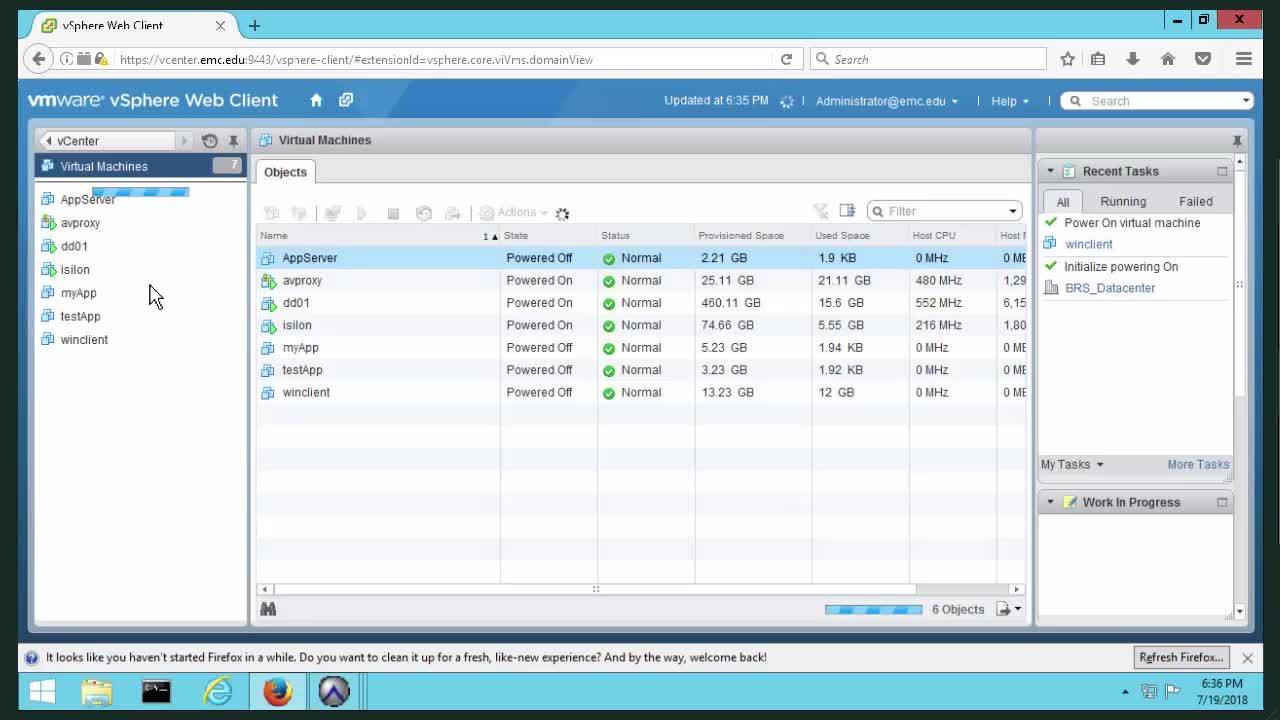Select avproxy VM icon in navigator

(x=47, y=223)
